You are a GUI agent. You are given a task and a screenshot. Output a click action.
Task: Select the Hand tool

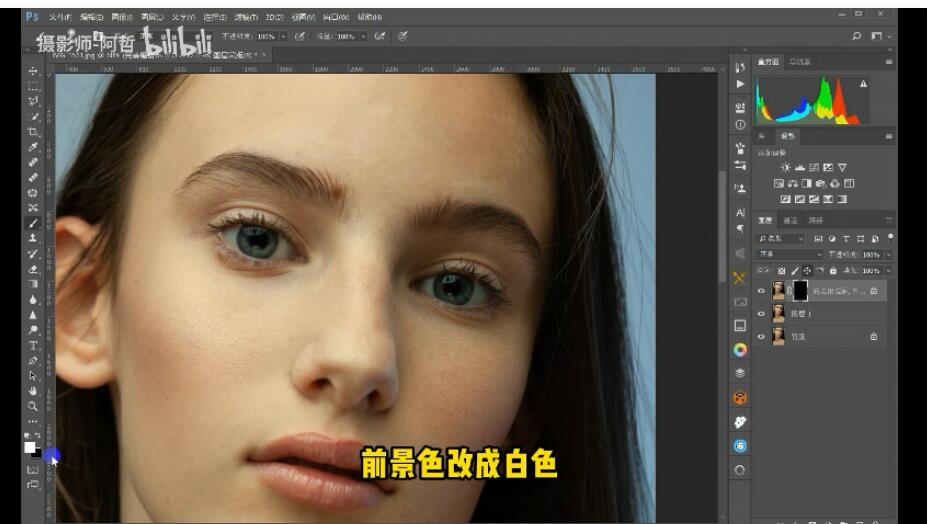coord(33,391)
